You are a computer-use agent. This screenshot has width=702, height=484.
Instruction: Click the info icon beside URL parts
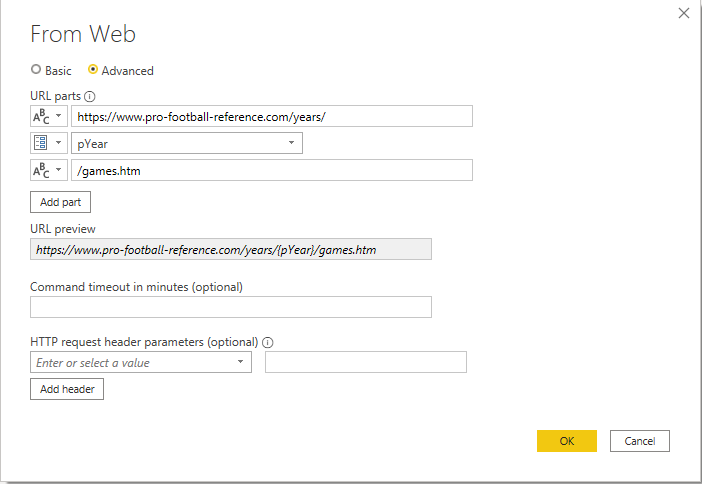(90, 97)
